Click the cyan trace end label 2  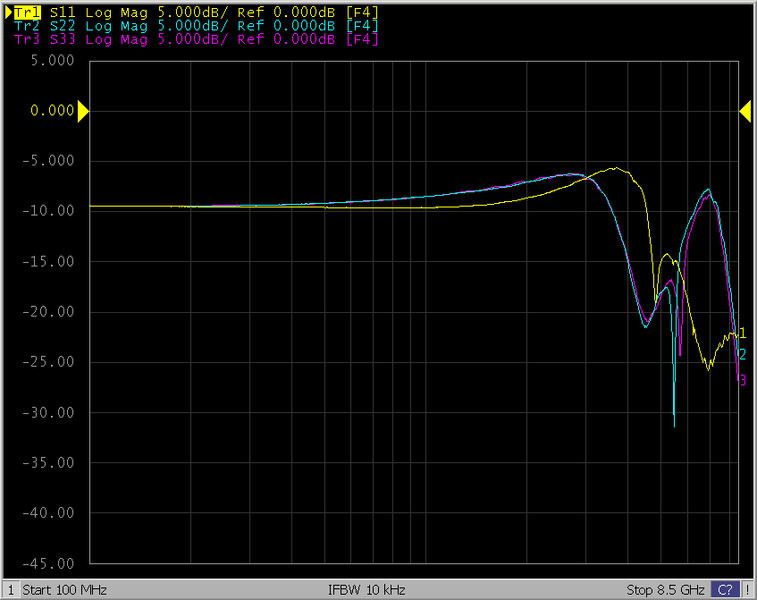(x=742, y=354)
